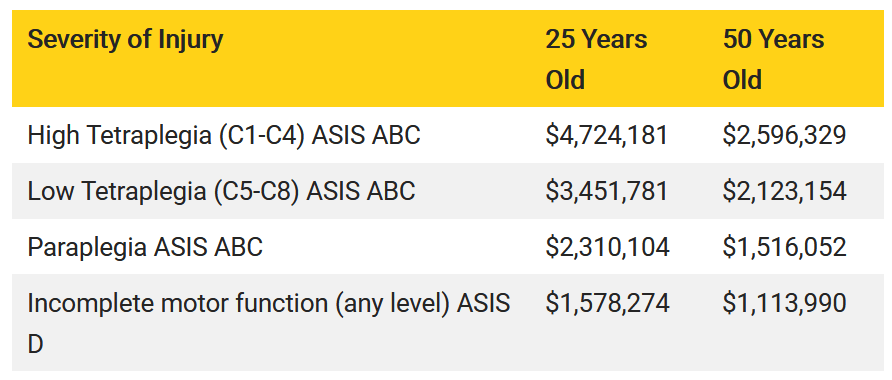Click the Severity of Injury column header

click(x=125, y=40)
